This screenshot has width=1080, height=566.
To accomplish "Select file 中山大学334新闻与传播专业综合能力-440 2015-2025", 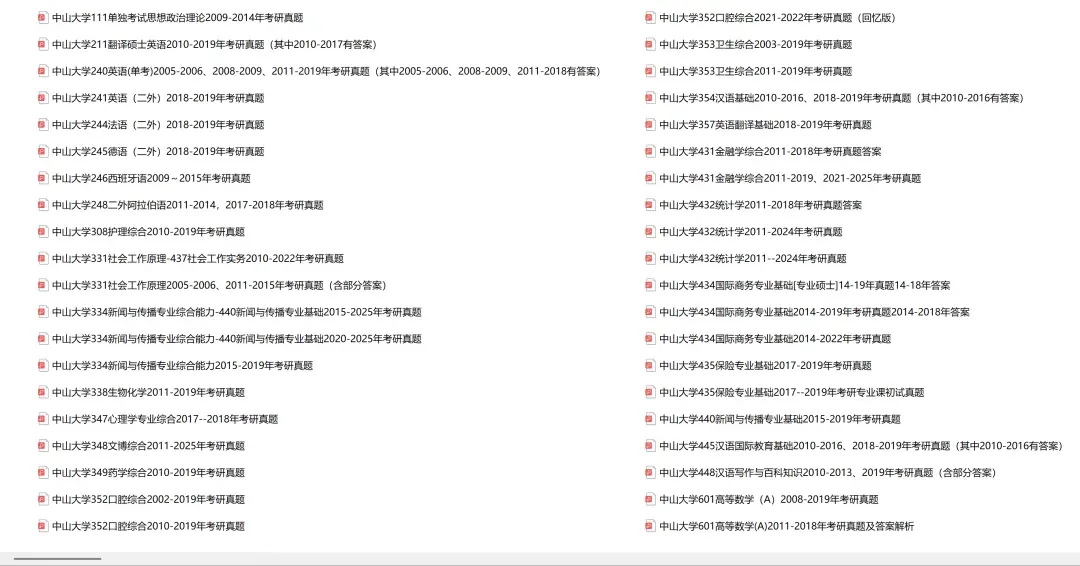I will click(236, 313).
